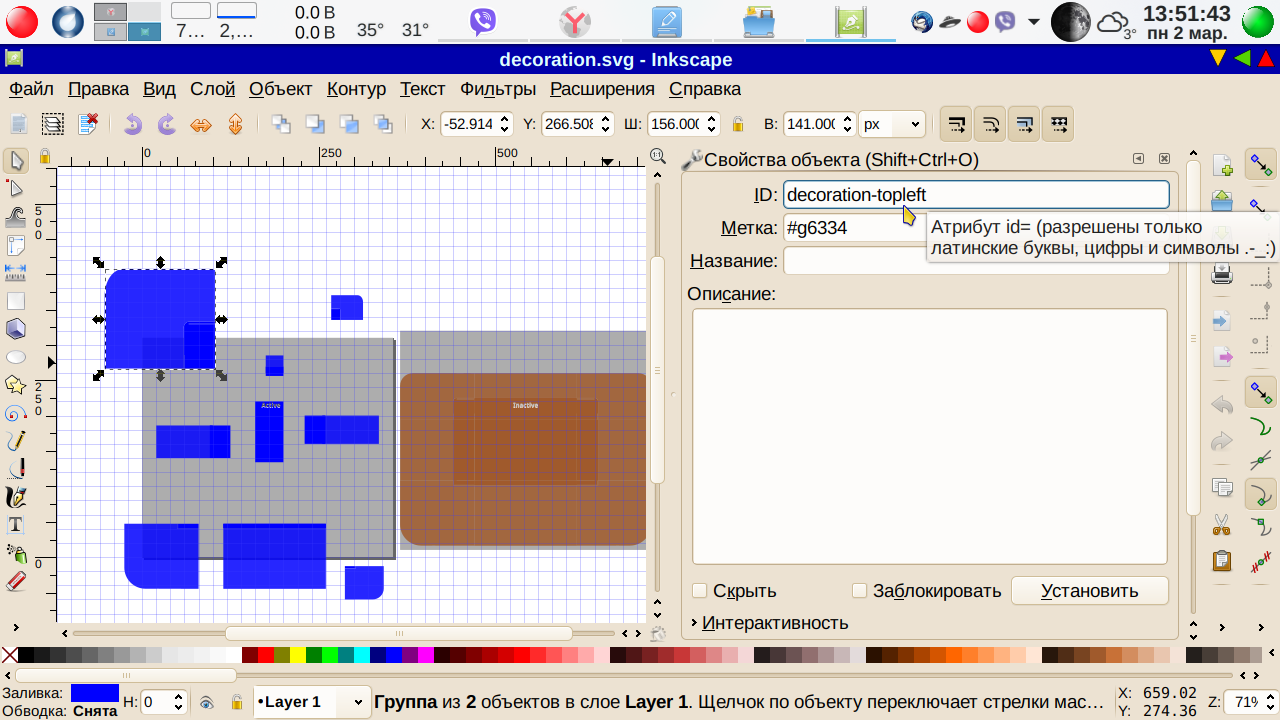1280x720 pixels.
Task: Select the Pencil freehand tool
Action: pyautogui.click(x=16, y=441)
